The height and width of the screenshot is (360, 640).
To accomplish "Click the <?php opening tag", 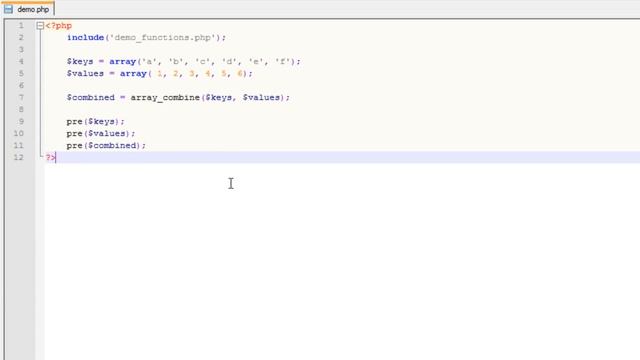I will pos(59,26).
